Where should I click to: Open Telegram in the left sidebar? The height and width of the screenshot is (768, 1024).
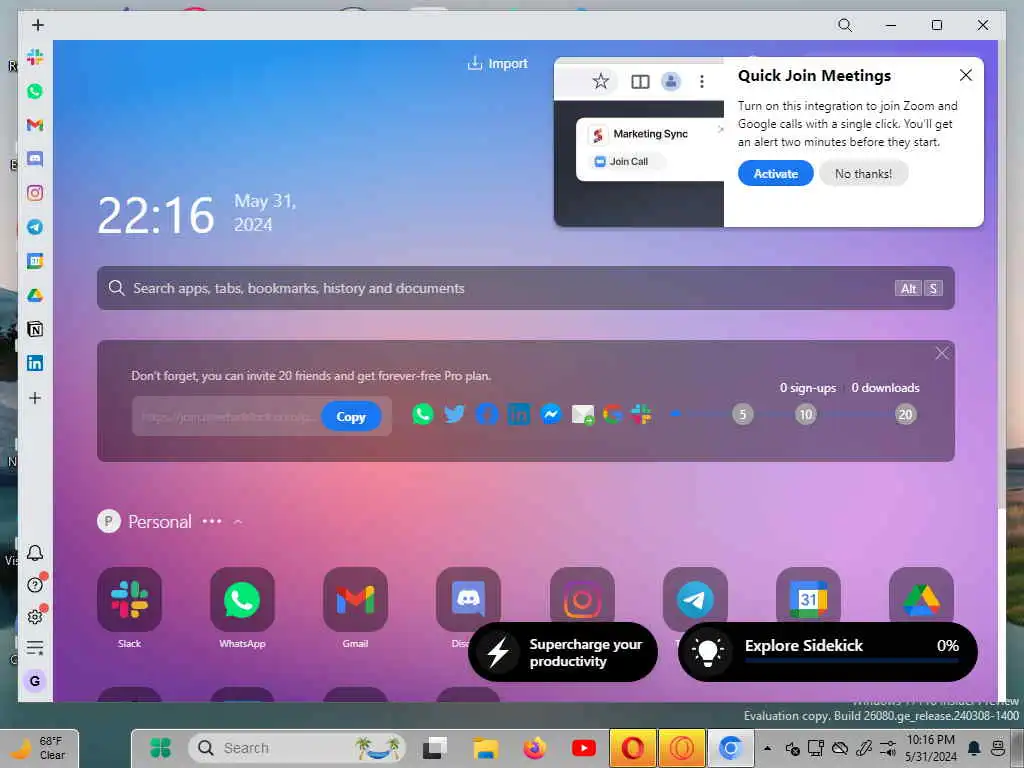tap(35, 227)
